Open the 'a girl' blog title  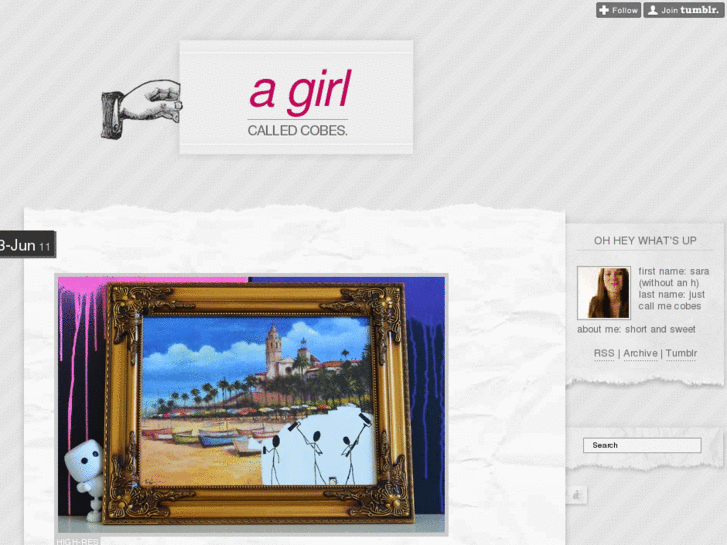coord(300,92)
